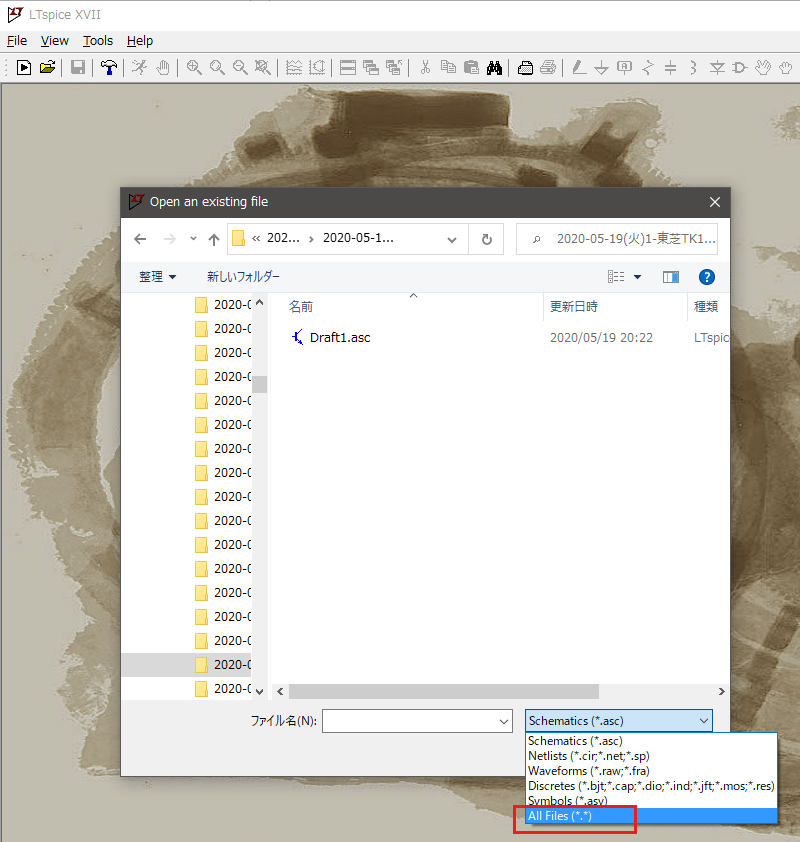The image size is (800, 842).
Task: Select the Label Net tool
Action: (x=625, y=68)
